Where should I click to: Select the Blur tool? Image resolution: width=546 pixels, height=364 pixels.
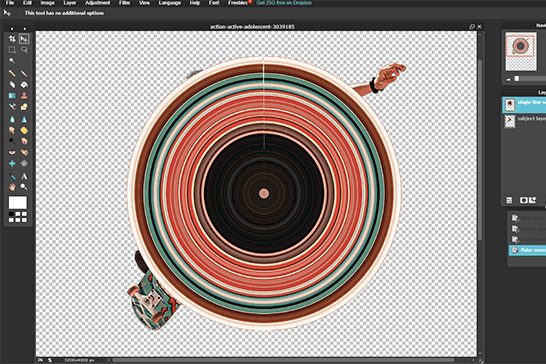coord(12,119)
